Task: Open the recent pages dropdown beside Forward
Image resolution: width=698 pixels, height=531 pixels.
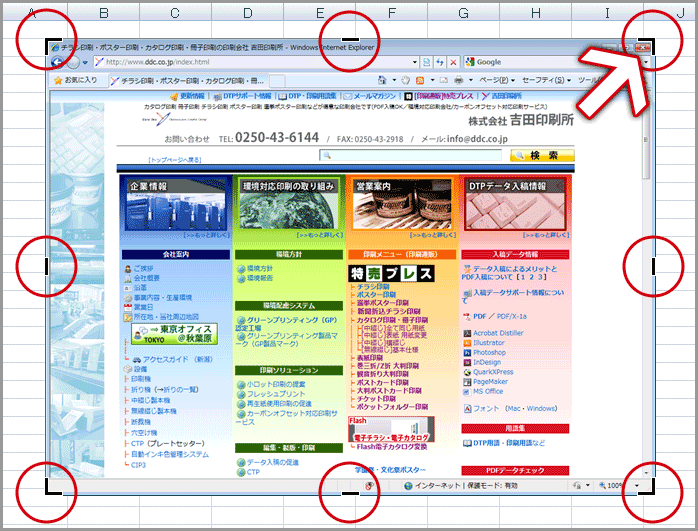Action: [85, 63]
